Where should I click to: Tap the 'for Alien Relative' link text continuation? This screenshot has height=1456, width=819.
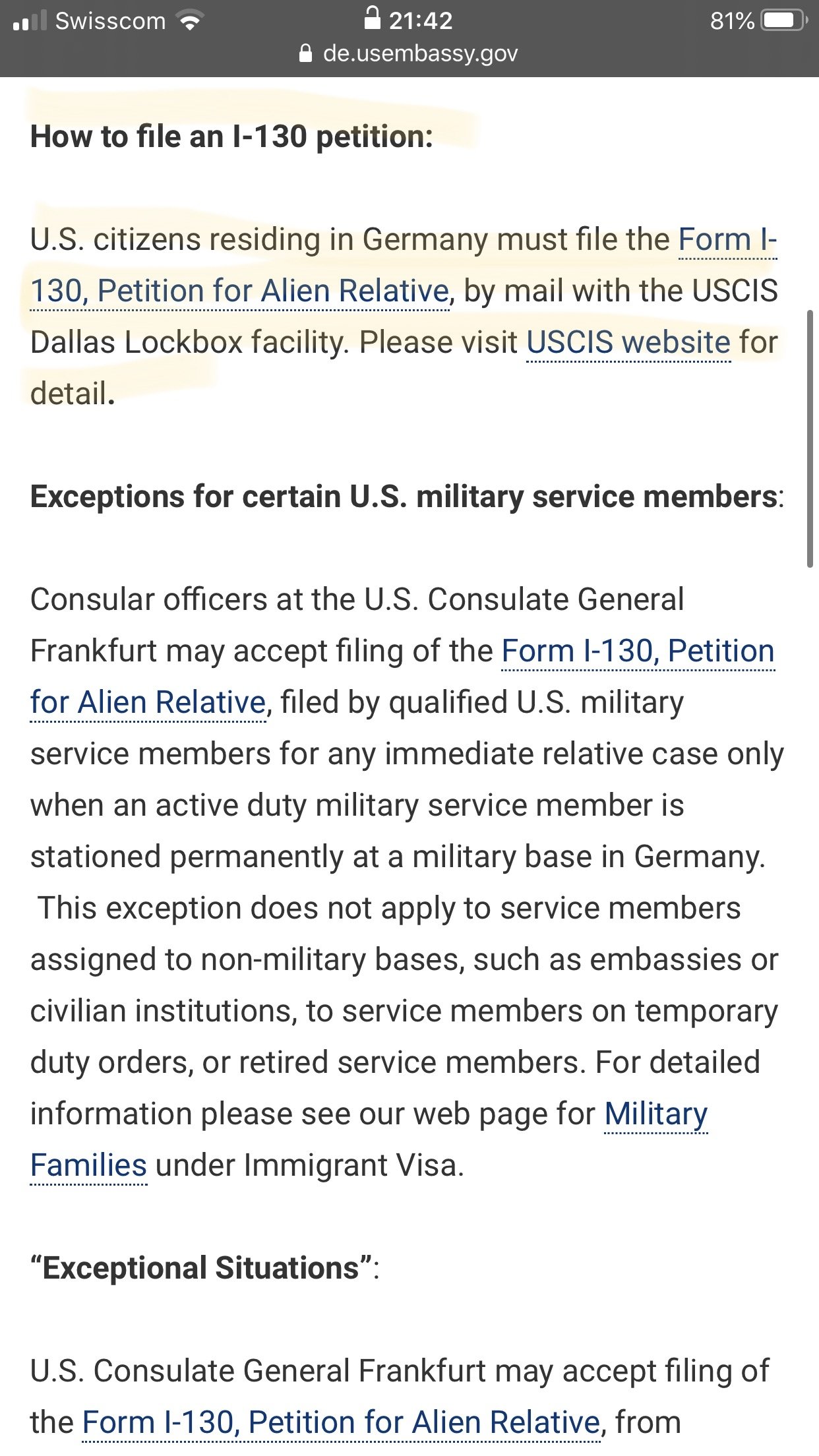coord(148,703)
